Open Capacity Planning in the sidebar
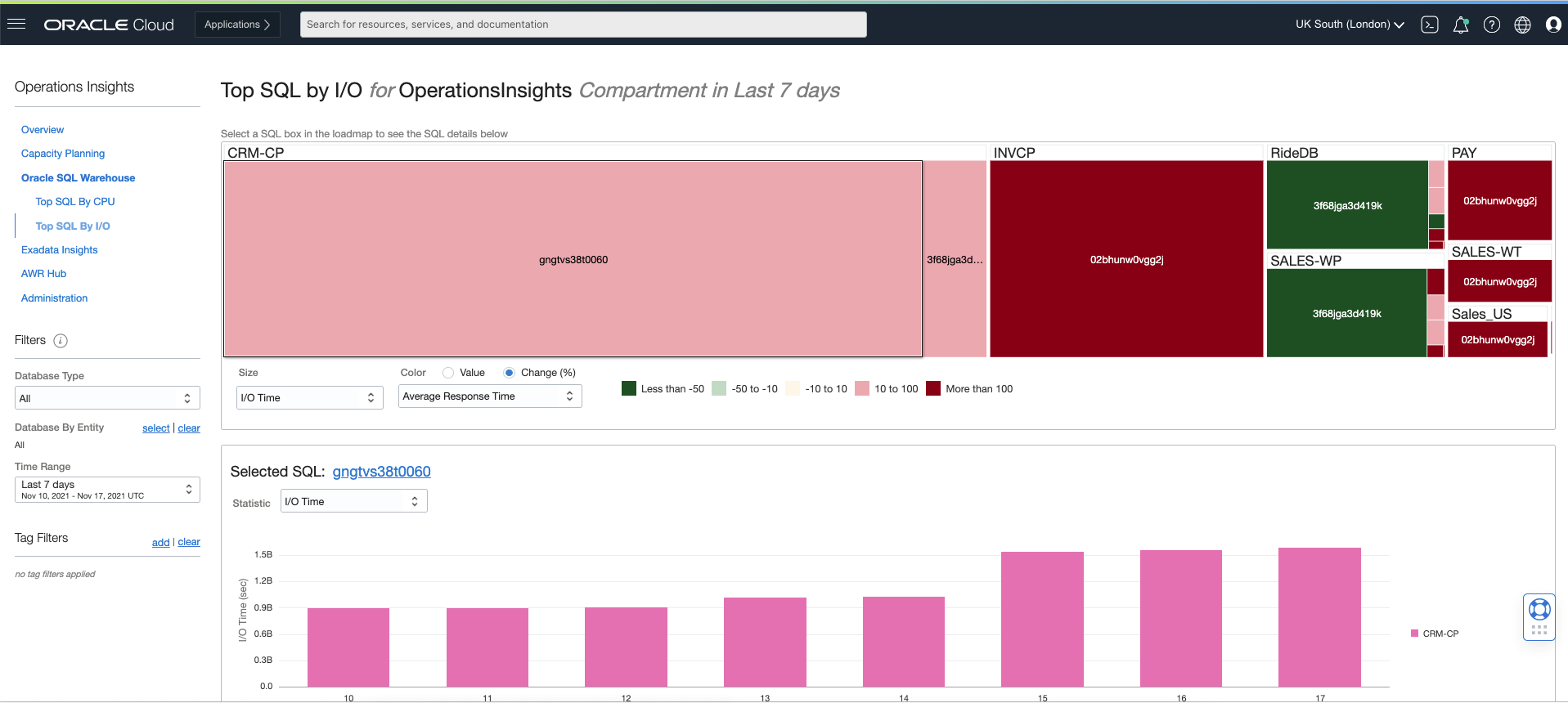 click(63, 154)
